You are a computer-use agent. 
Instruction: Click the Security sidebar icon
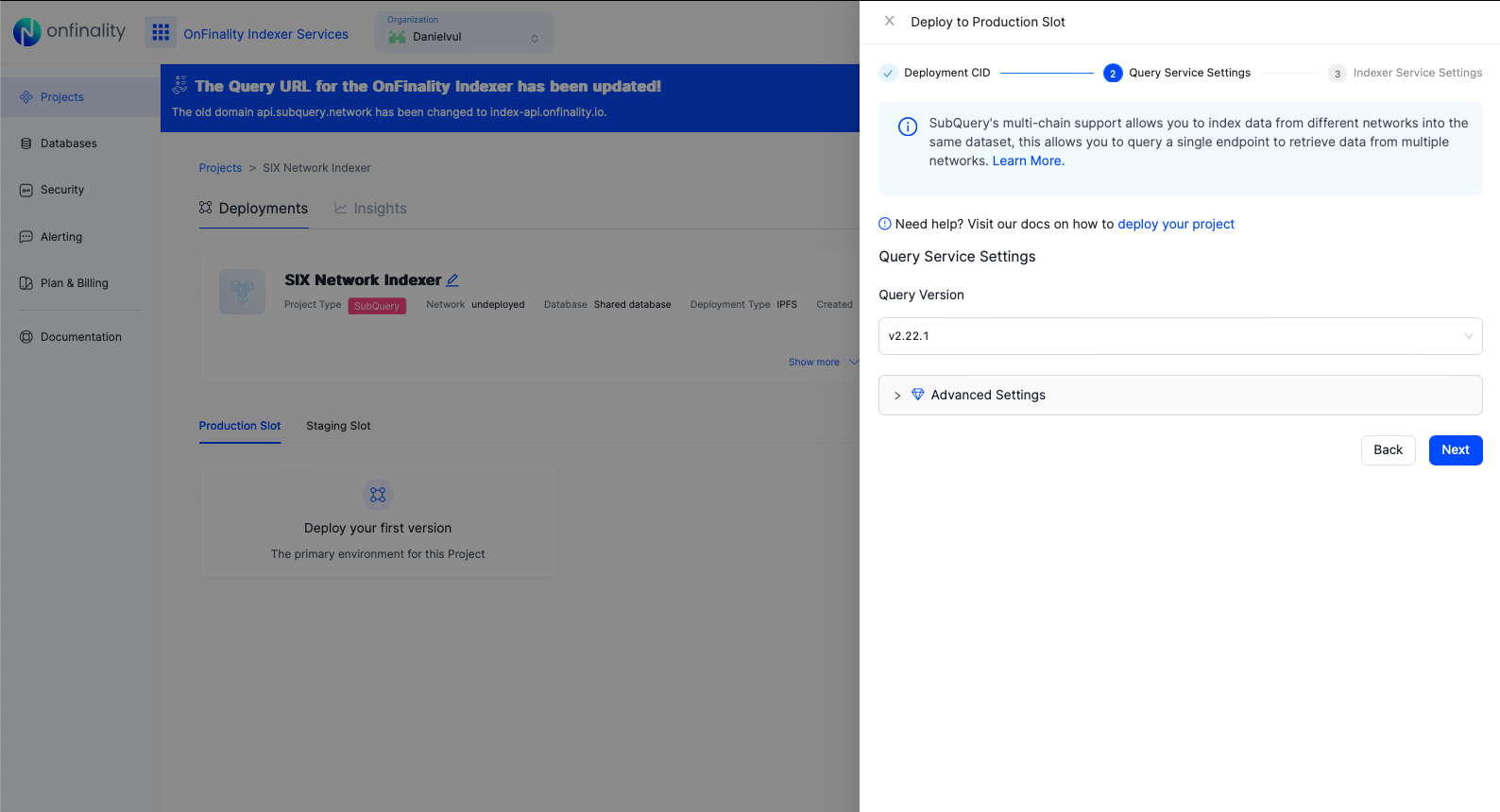[x=26, y=190]
